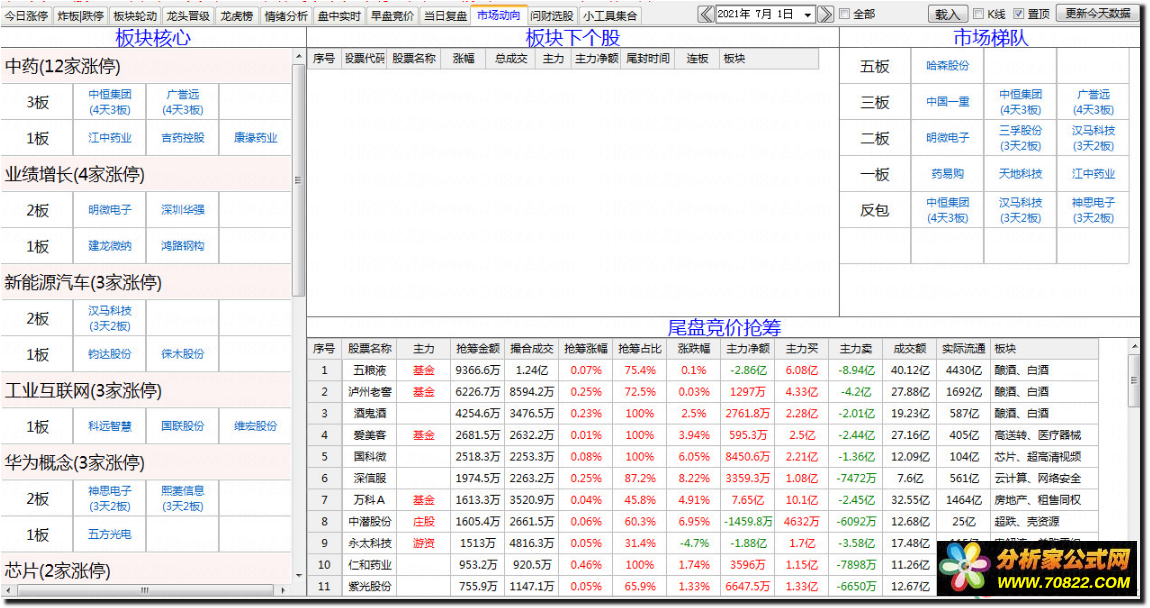Open 吉药控股 under 中药 1板

[183, 138]
